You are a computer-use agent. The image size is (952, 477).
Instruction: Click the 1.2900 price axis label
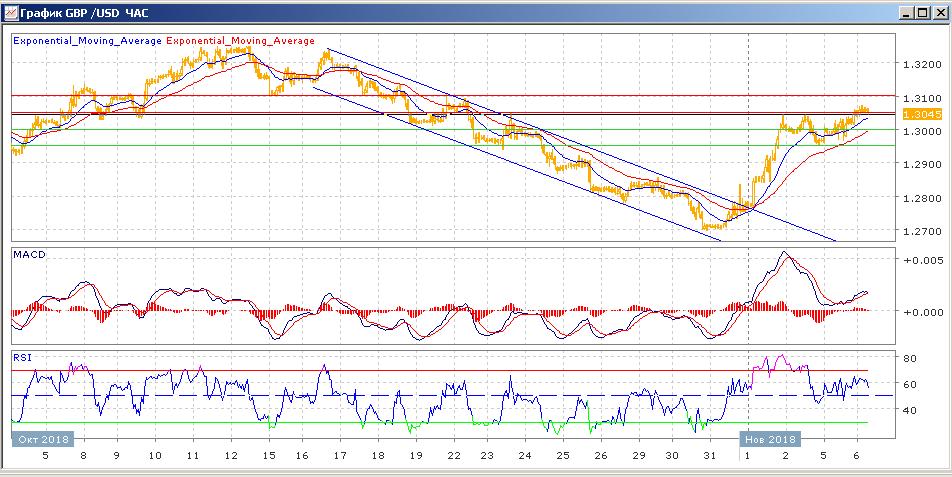[x=923, y=164]
